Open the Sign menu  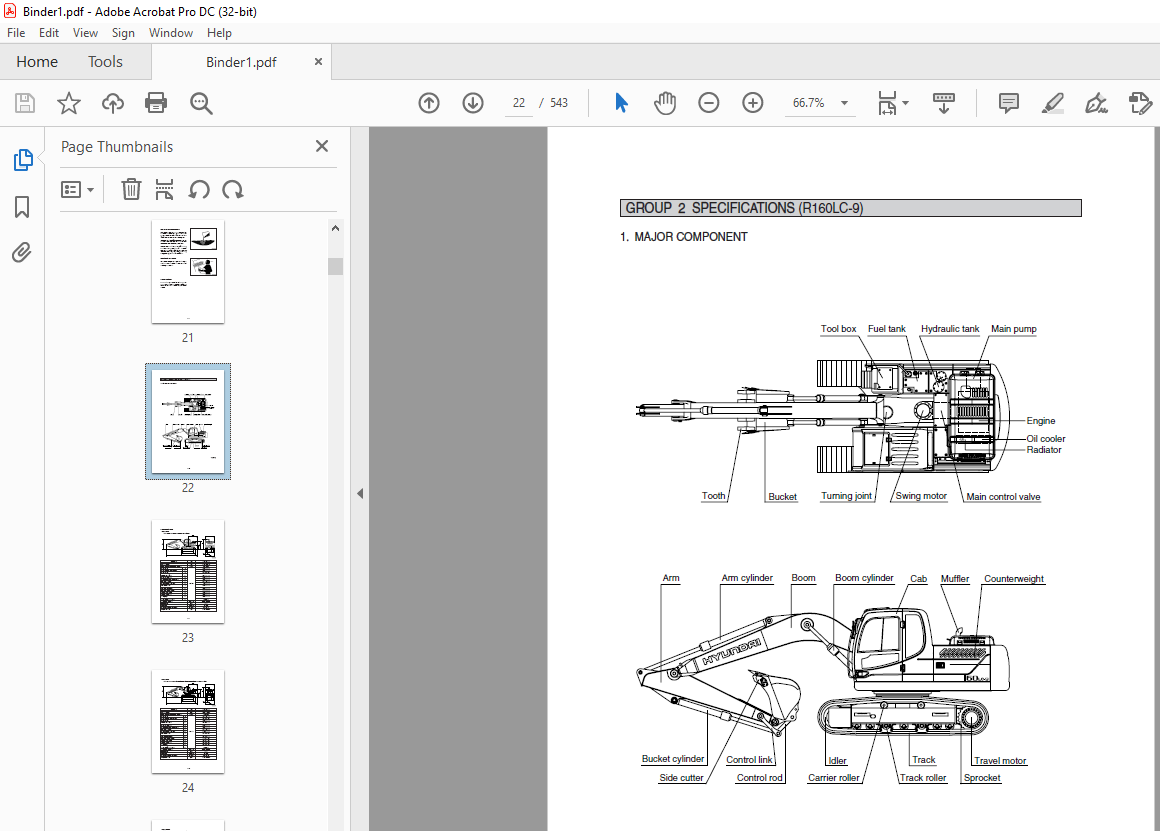click(x=124, y=33)
